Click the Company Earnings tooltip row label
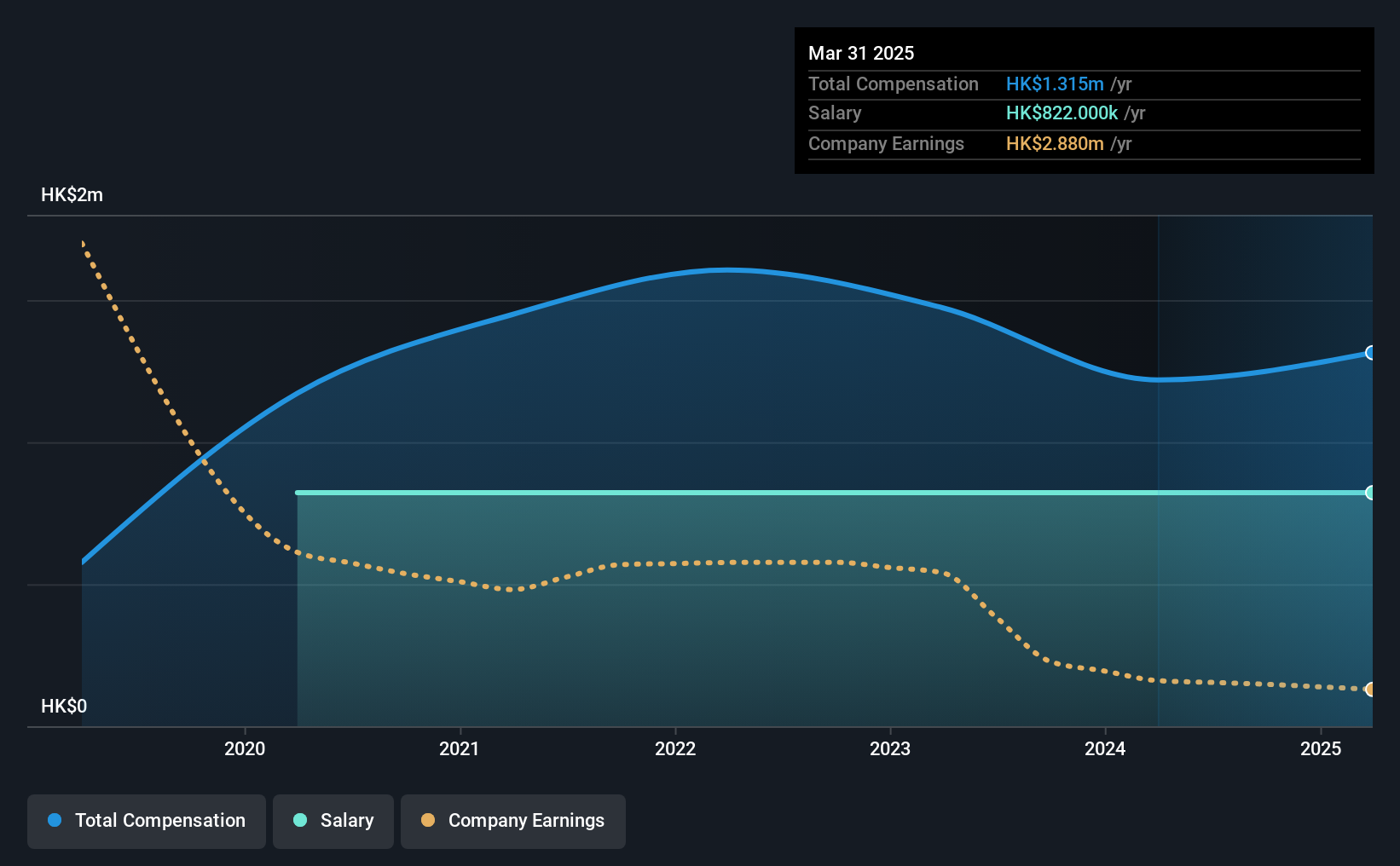The height and width of the screenshot is (866, 1400). [886, 144]
